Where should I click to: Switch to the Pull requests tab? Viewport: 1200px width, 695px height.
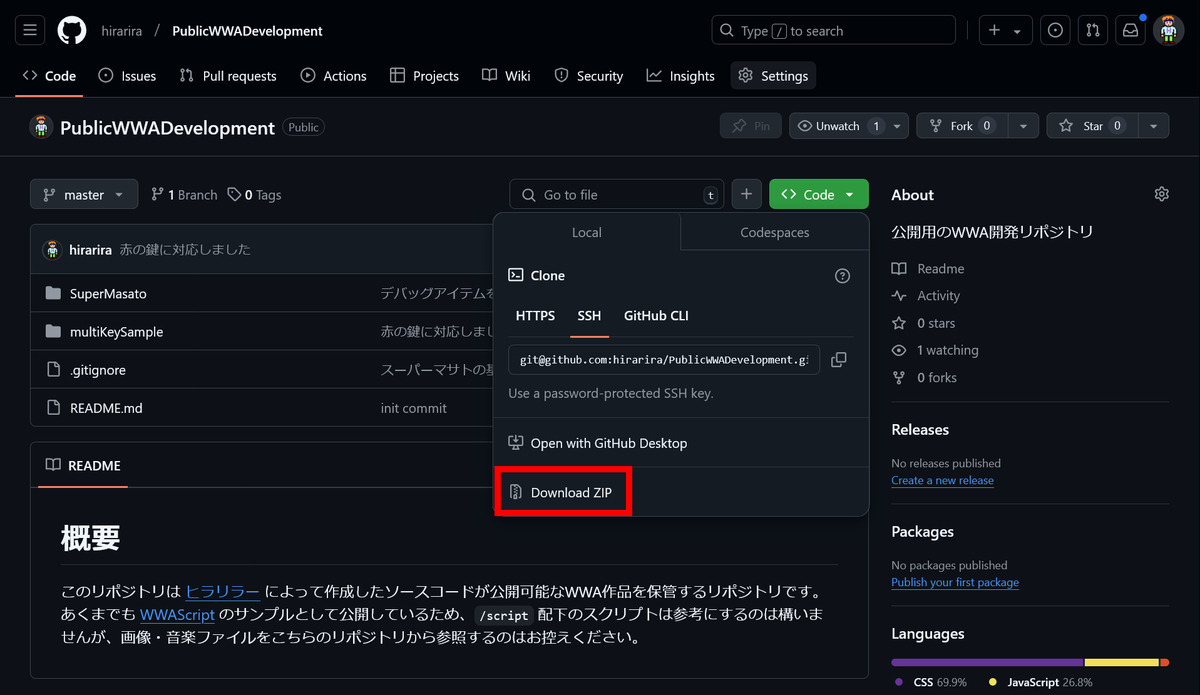(228, 76)
